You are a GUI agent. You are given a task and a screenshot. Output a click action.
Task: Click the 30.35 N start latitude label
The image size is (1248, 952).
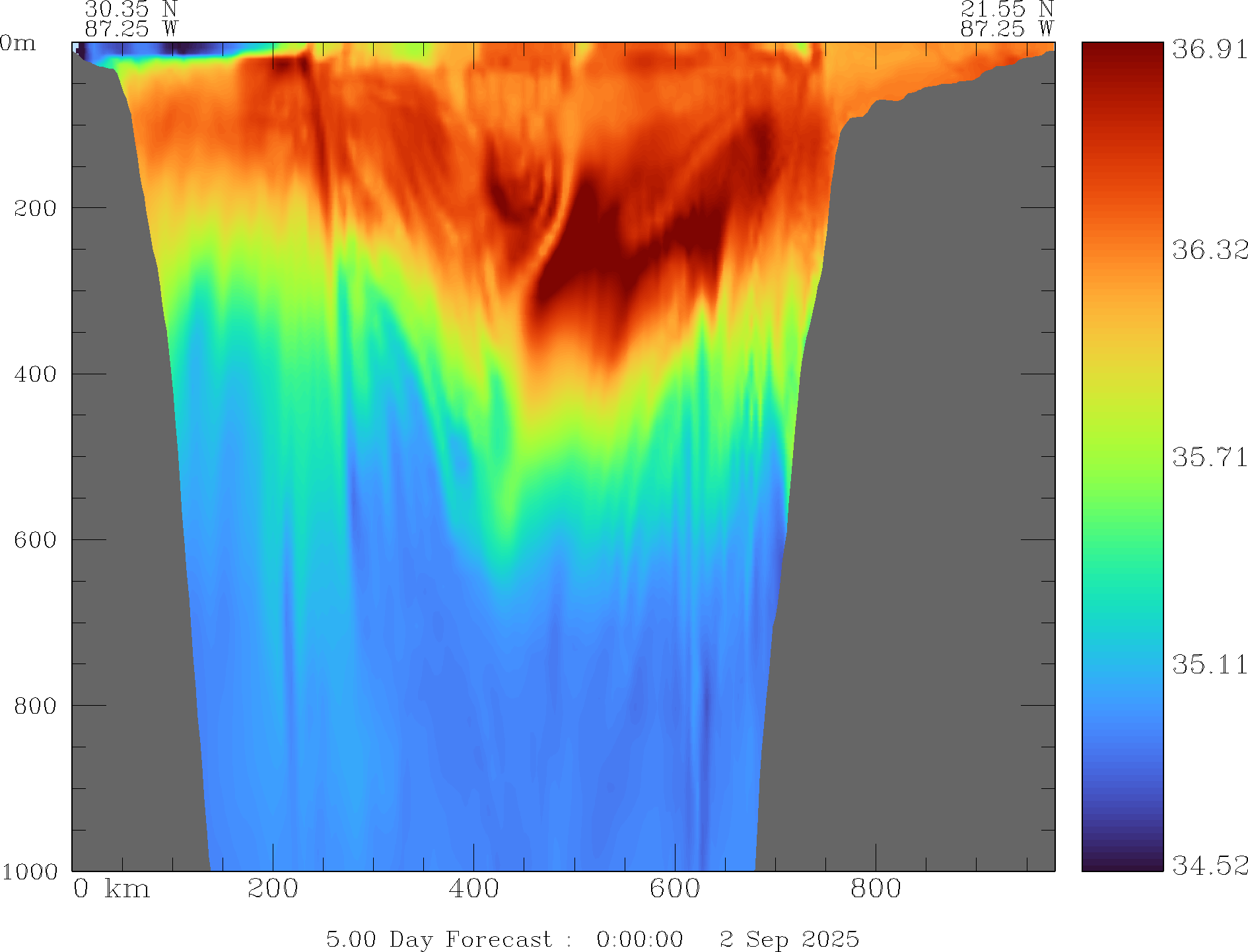tap(131, 9)
